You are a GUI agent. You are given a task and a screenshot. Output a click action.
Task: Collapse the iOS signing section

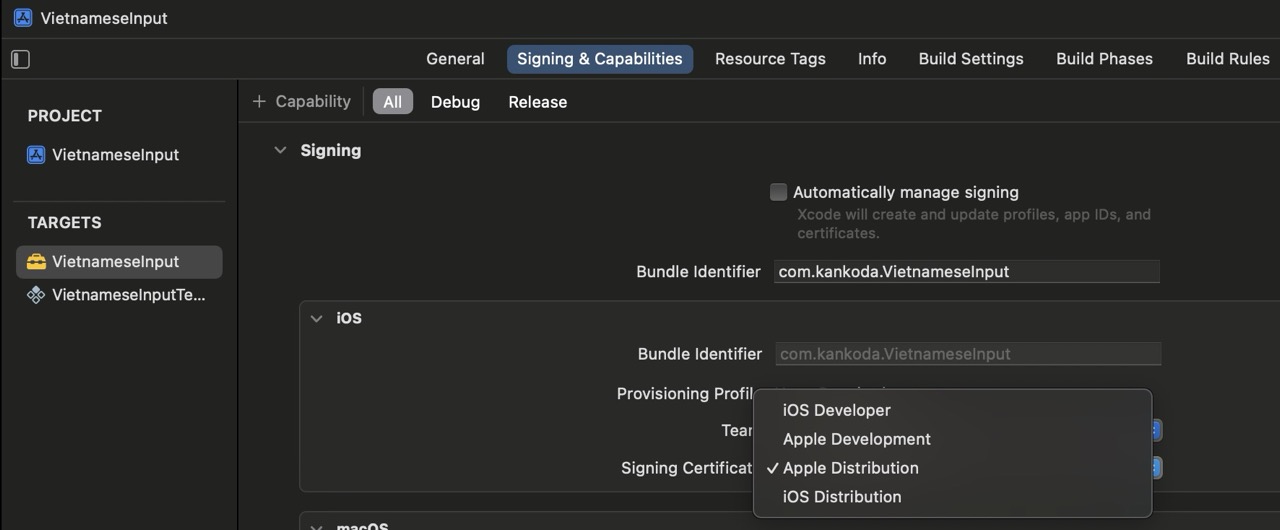point(316,319)
